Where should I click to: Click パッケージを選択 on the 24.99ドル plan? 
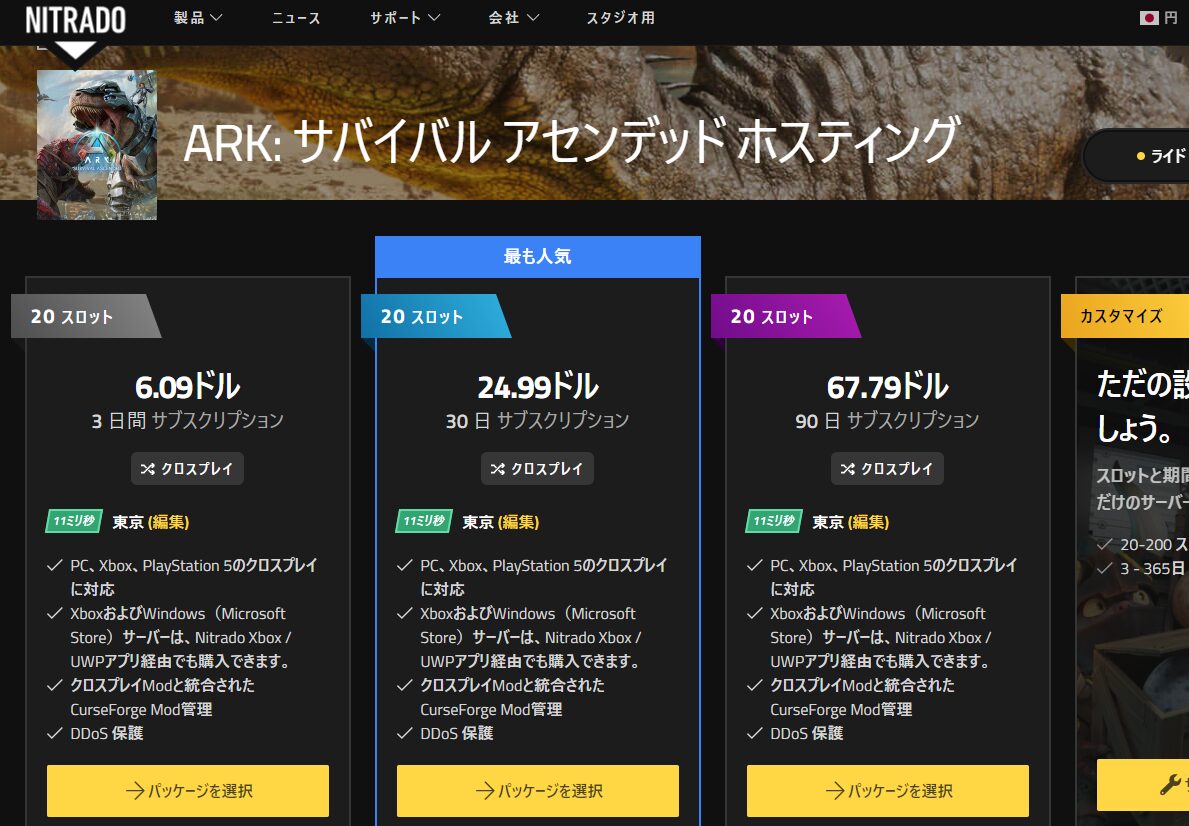[x=537, y=790]
